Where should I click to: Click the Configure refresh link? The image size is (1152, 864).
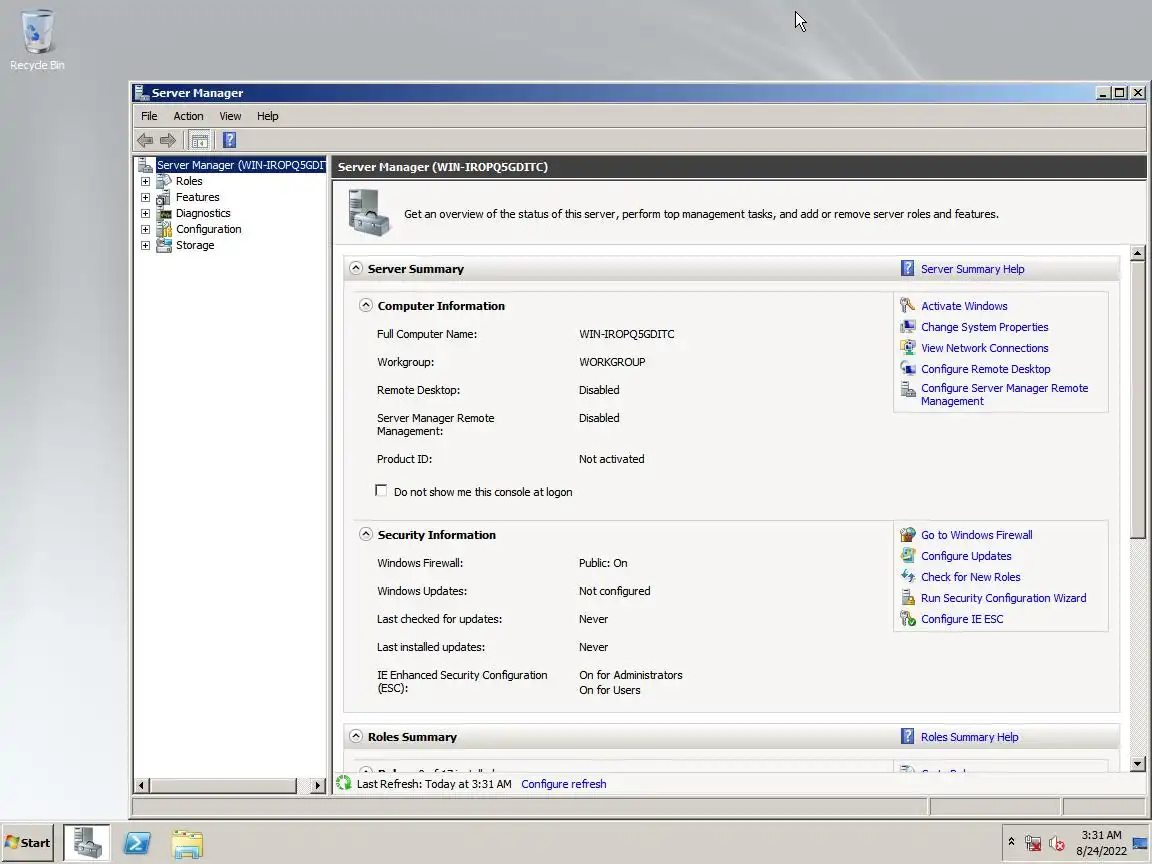(x=564, y=784)
